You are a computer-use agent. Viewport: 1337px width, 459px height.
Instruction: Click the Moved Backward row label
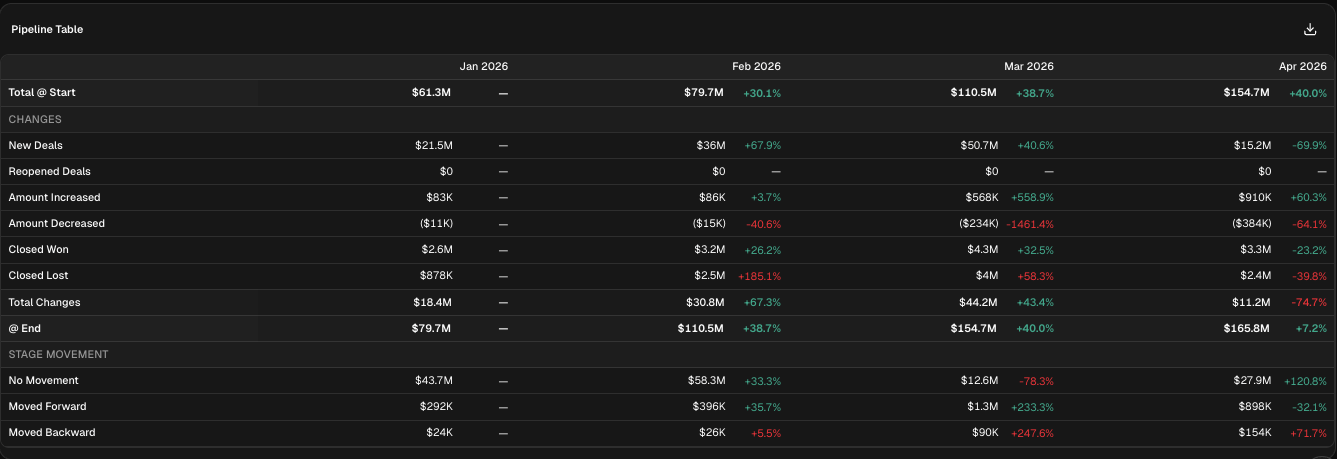pyautogui.click(x=52, y=432)
